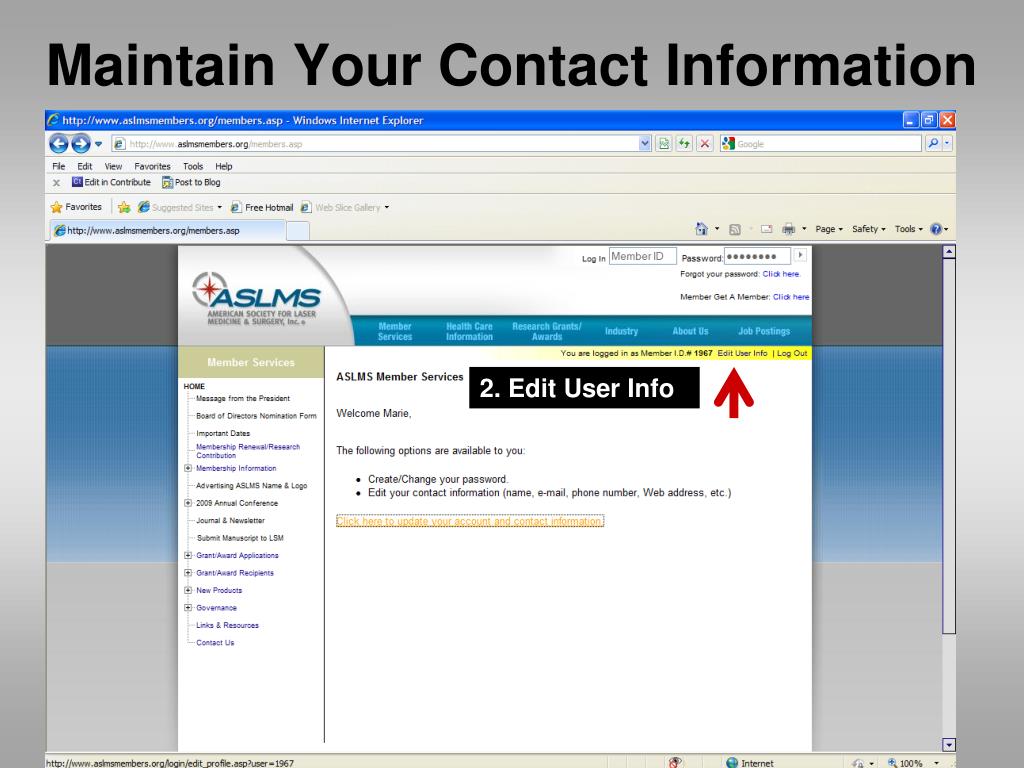The image size is (1024, 768).
Task: Expand 2009 Annual Conference tree node
Action: click(188, 503)
